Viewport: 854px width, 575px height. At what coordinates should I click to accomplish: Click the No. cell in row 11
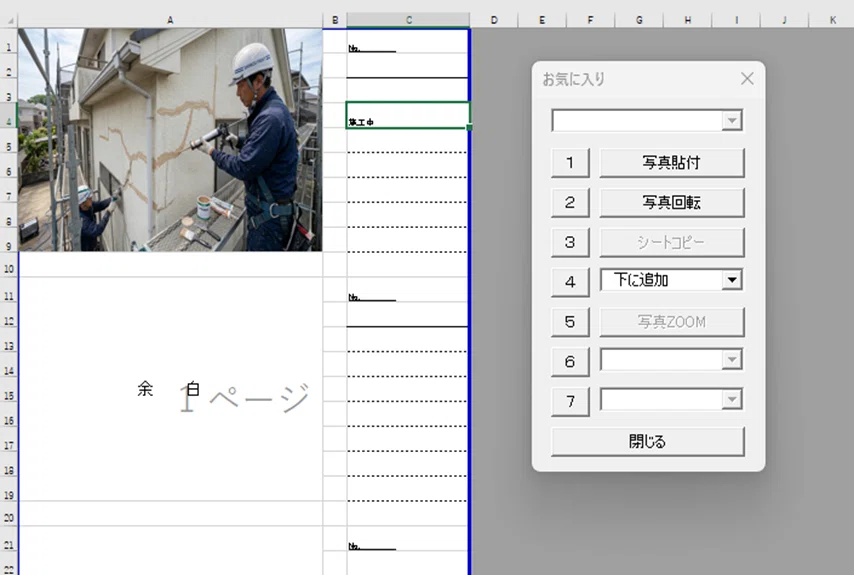[407, 290]
